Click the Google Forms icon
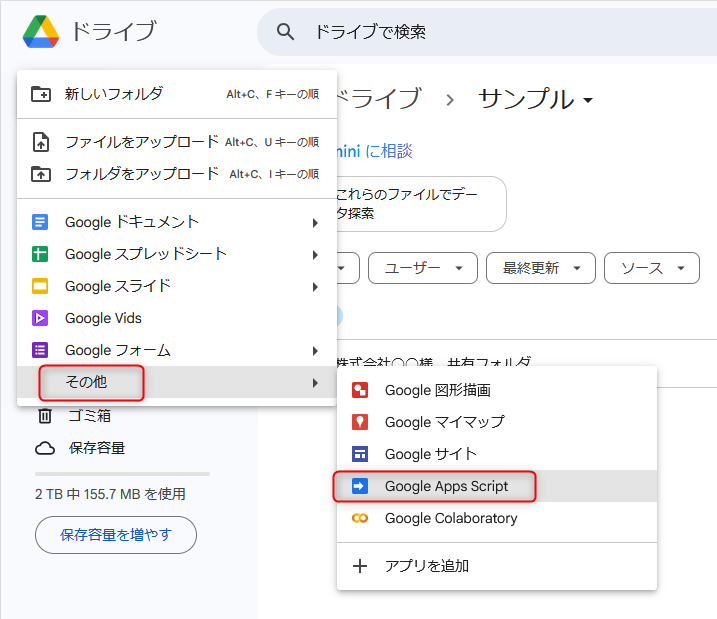The image size is (717, 619). 40,350
